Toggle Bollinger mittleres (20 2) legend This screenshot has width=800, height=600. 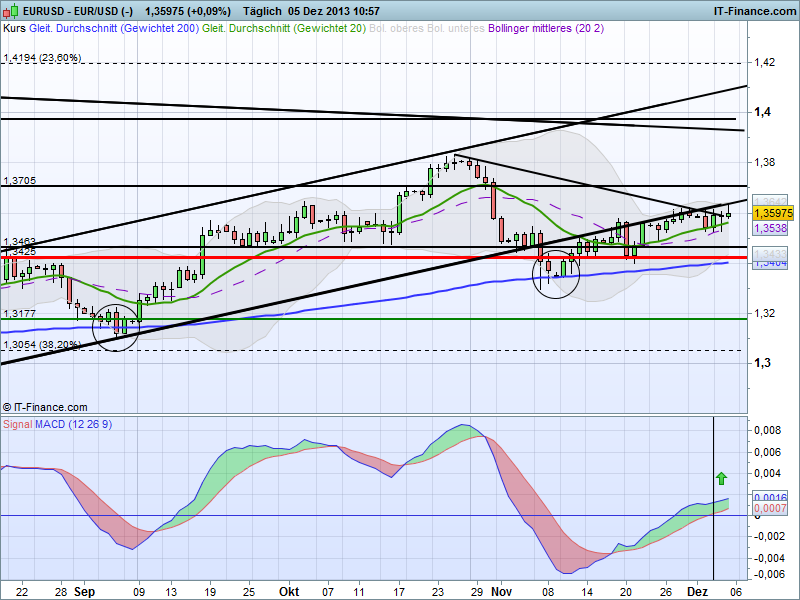coord(546,28)
